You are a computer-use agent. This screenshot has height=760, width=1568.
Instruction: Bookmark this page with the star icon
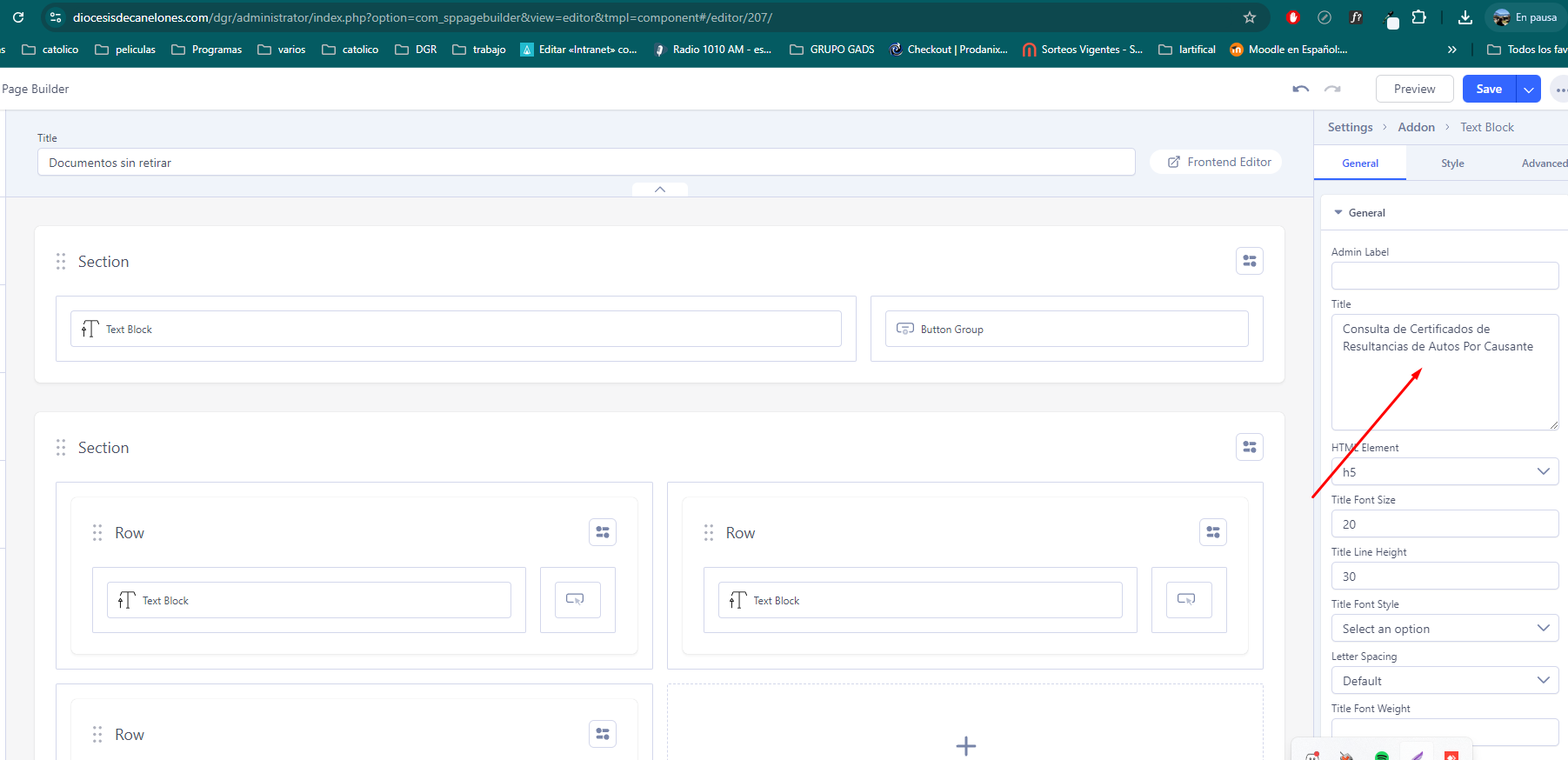[1250, 17]
